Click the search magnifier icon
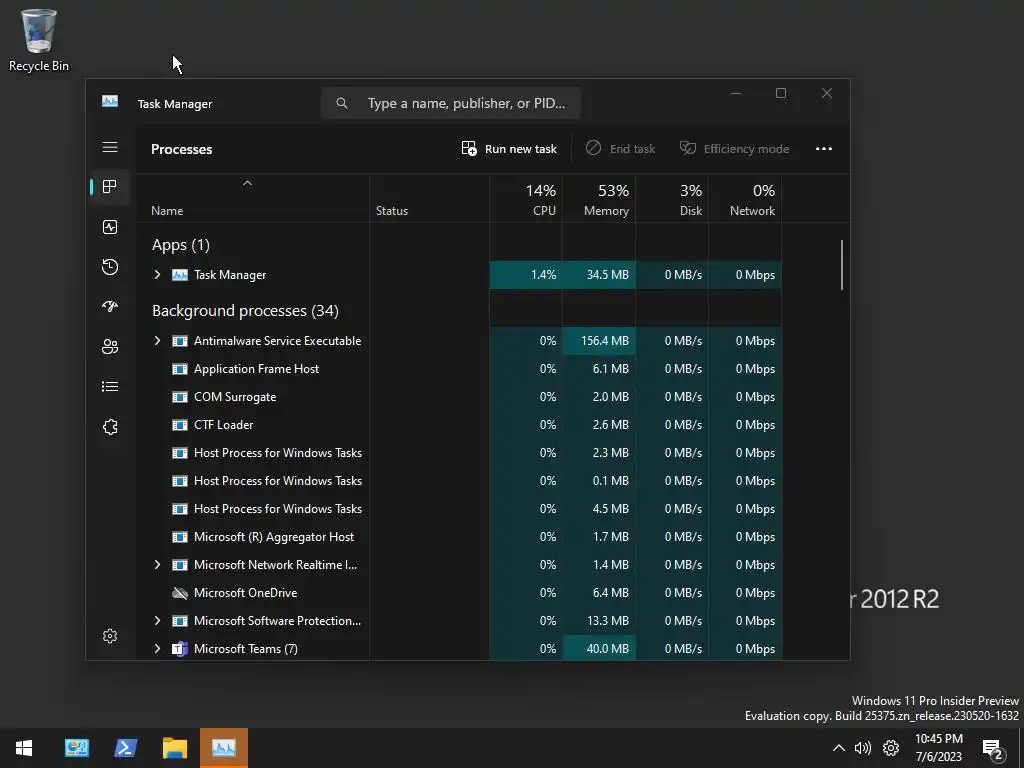 click(x=342, y=103)
